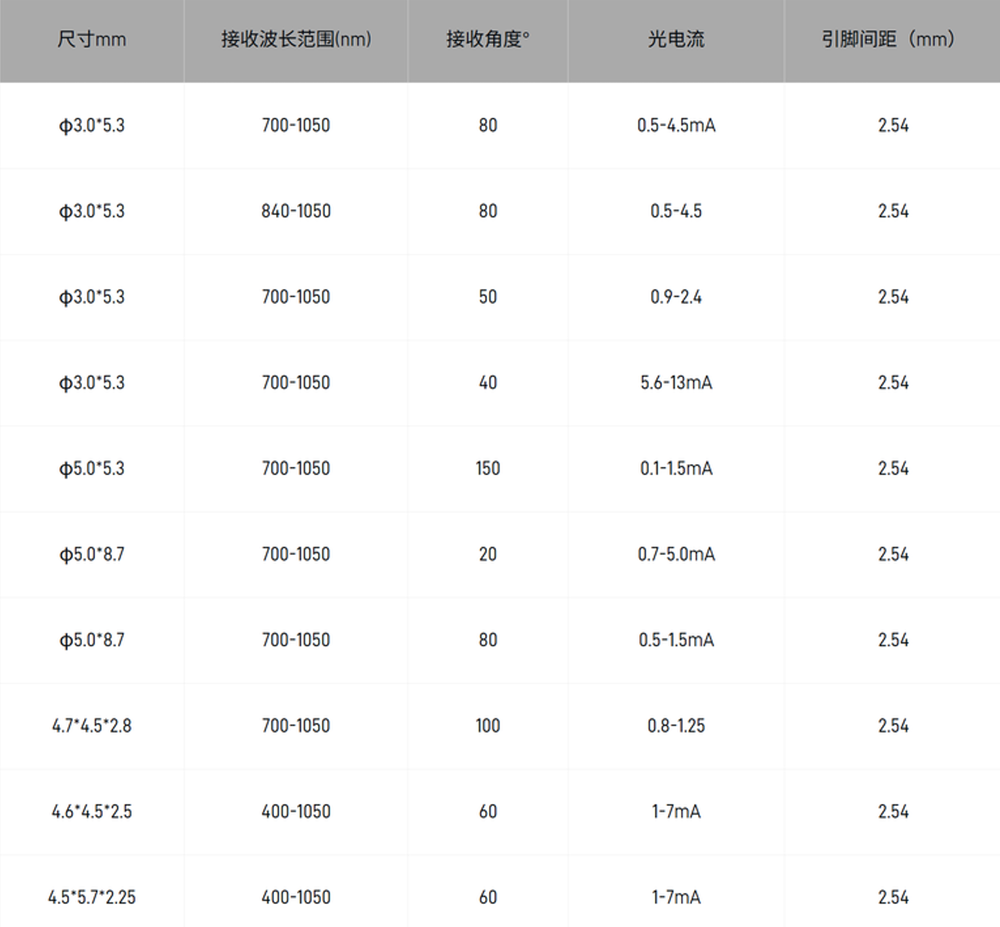Select the 0.7-5.0mA photocurrent cell

click(x=676, y=554)
